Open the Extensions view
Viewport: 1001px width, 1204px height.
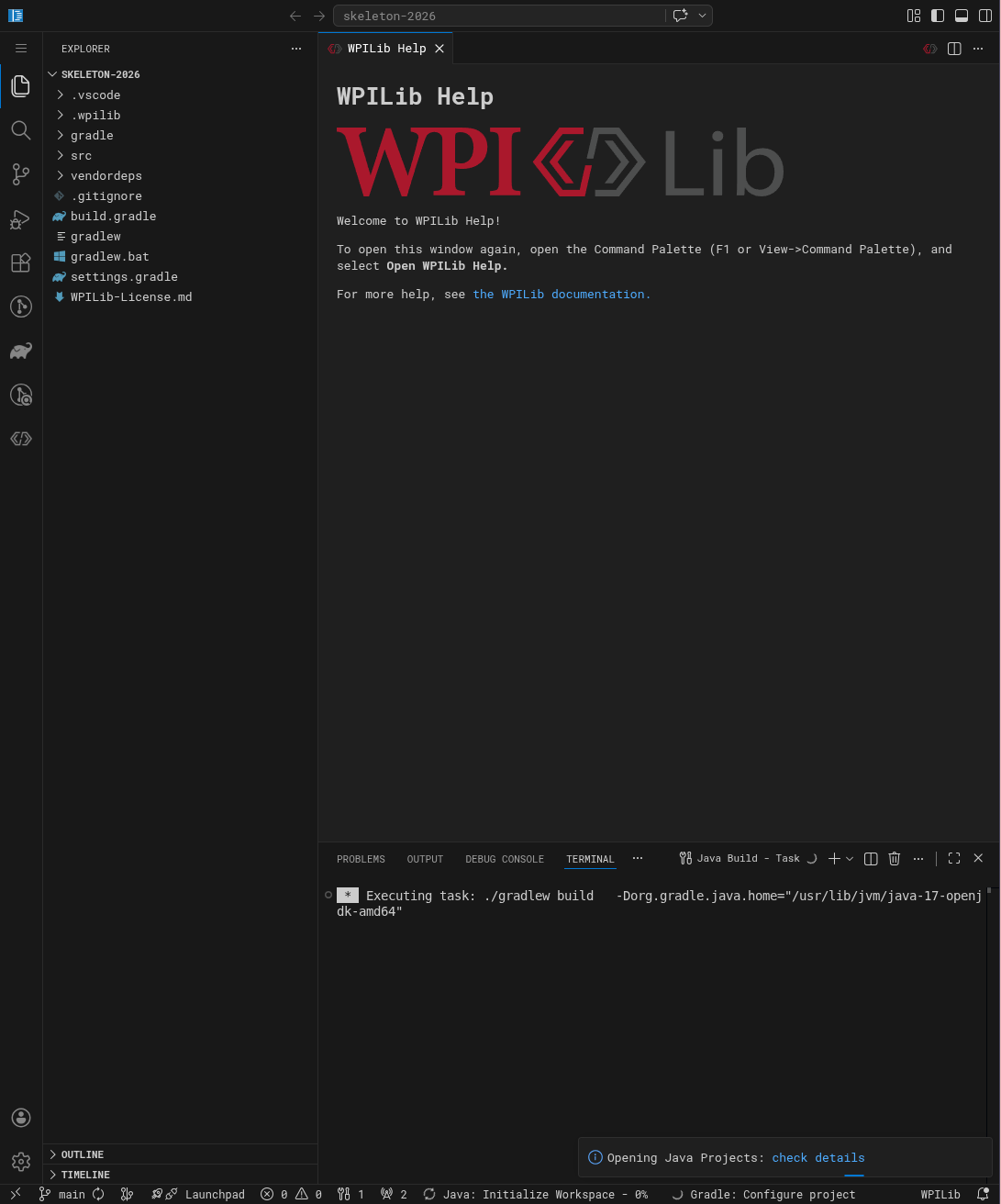tap(21, 262)
